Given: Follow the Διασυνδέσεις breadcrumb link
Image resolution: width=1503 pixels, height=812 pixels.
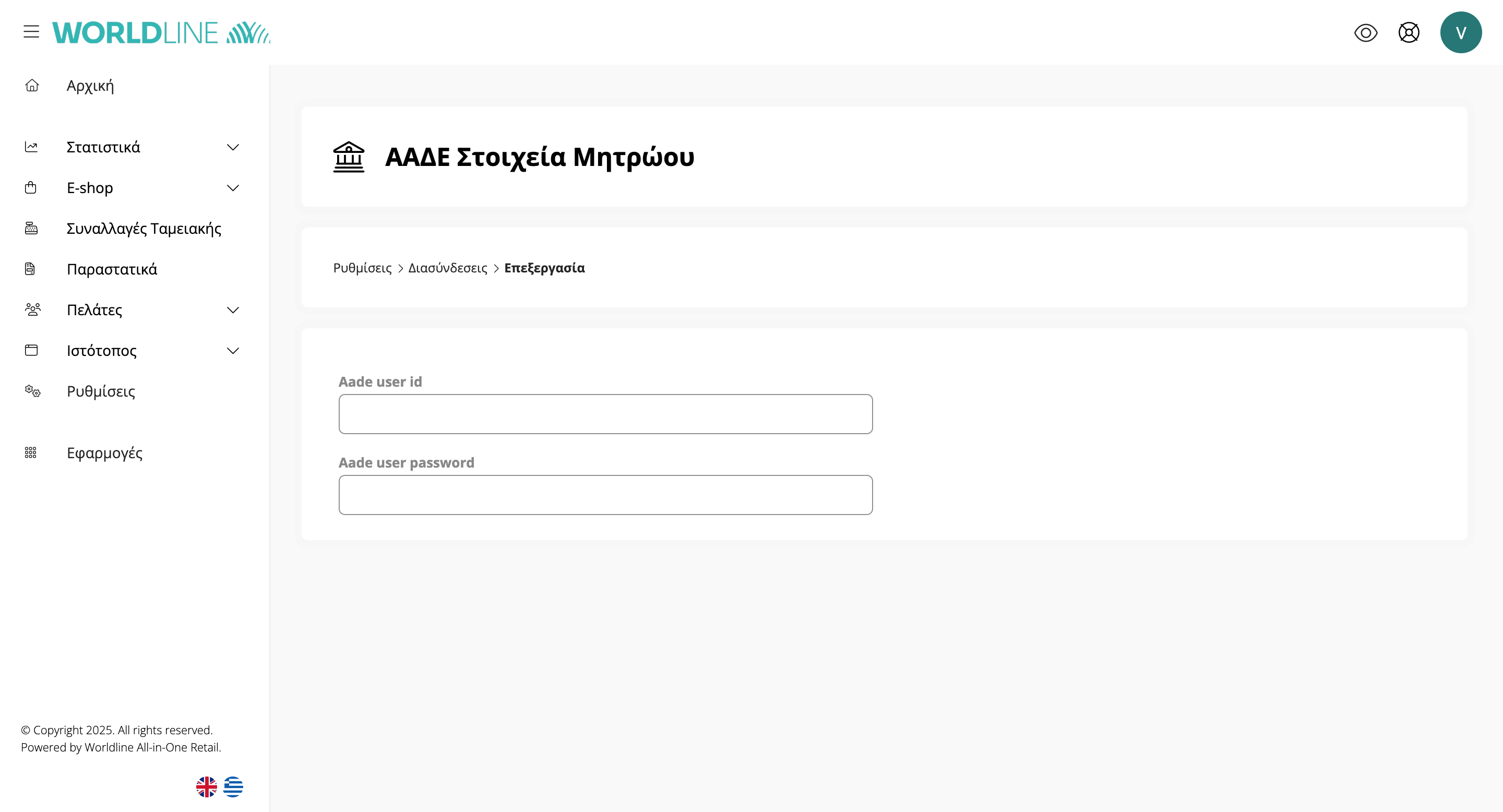Looking at the screenshot, I should (x=448, y=268).
